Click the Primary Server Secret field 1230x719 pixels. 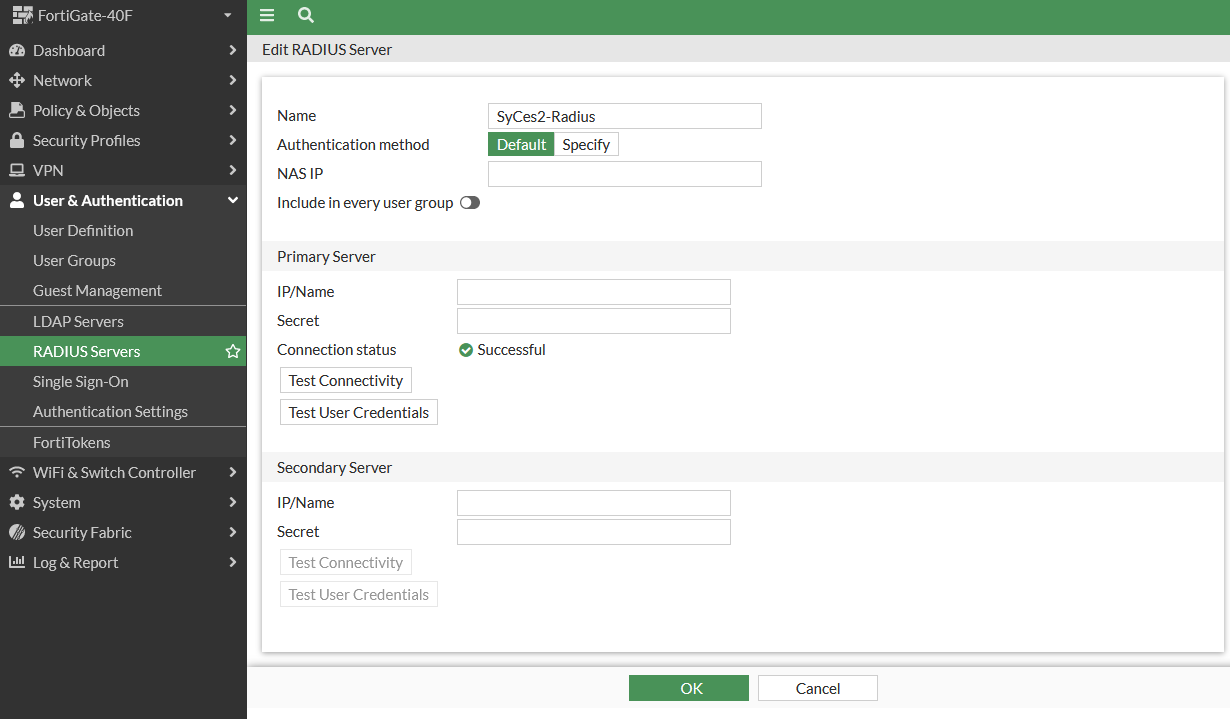(594, 321)
